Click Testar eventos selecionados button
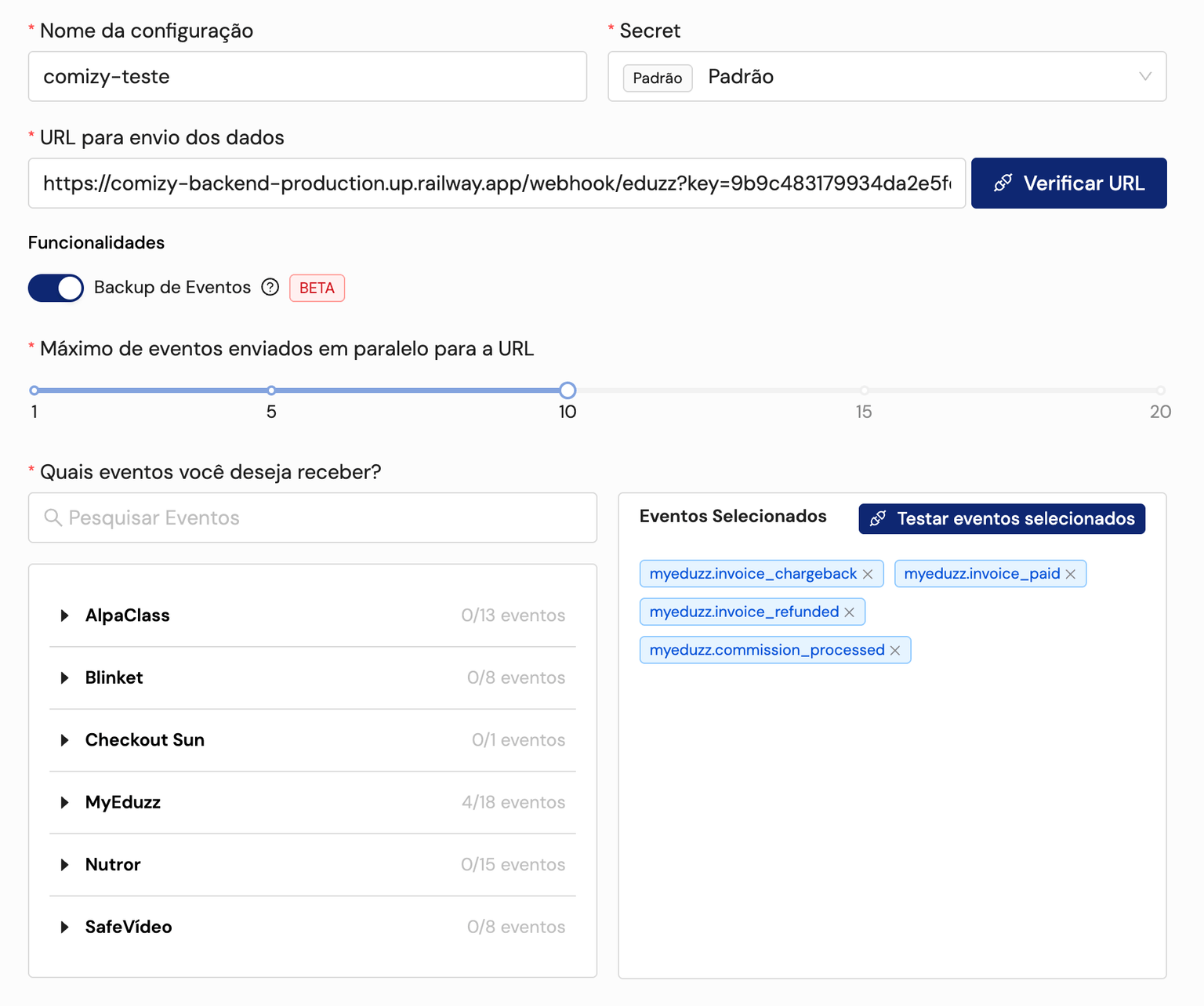Viewport: 1204px width, 1006px height. [1002, 519]
